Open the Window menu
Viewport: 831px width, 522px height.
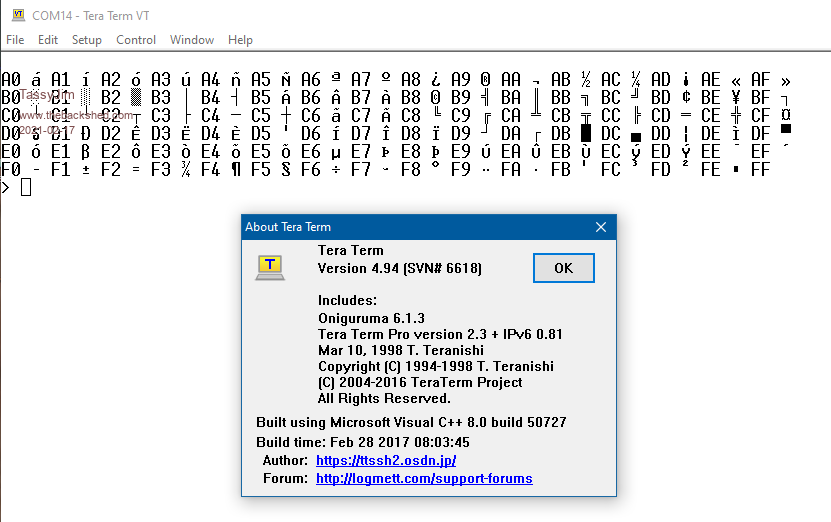pyautogui.click(x=192, y=40)
